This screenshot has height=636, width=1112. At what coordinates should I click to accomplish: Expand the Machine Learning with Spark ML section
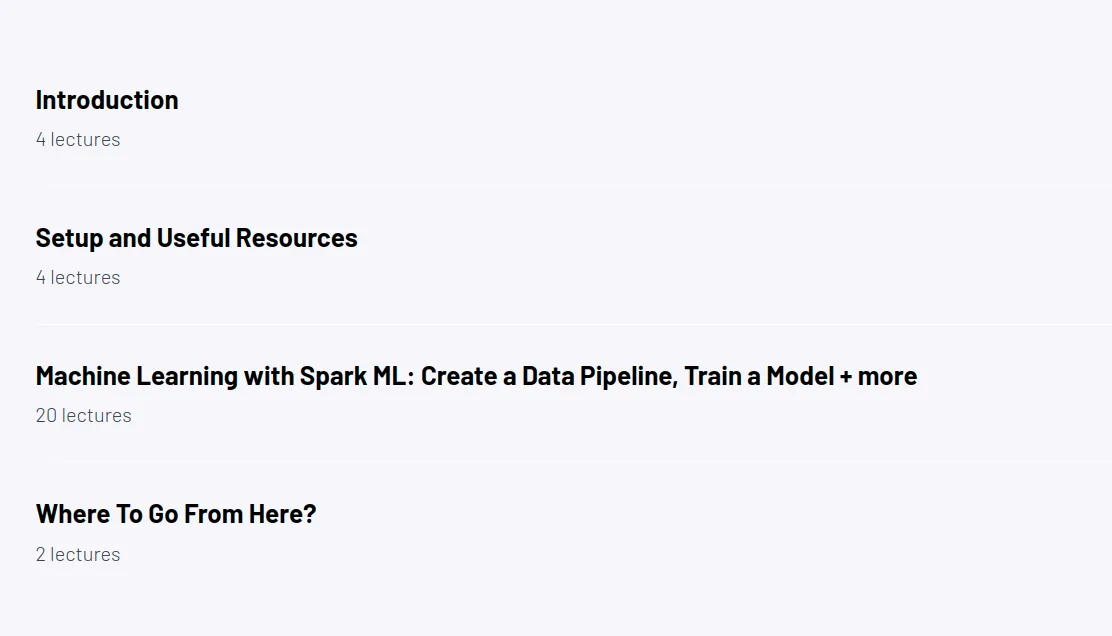click(x=556, y=394)
